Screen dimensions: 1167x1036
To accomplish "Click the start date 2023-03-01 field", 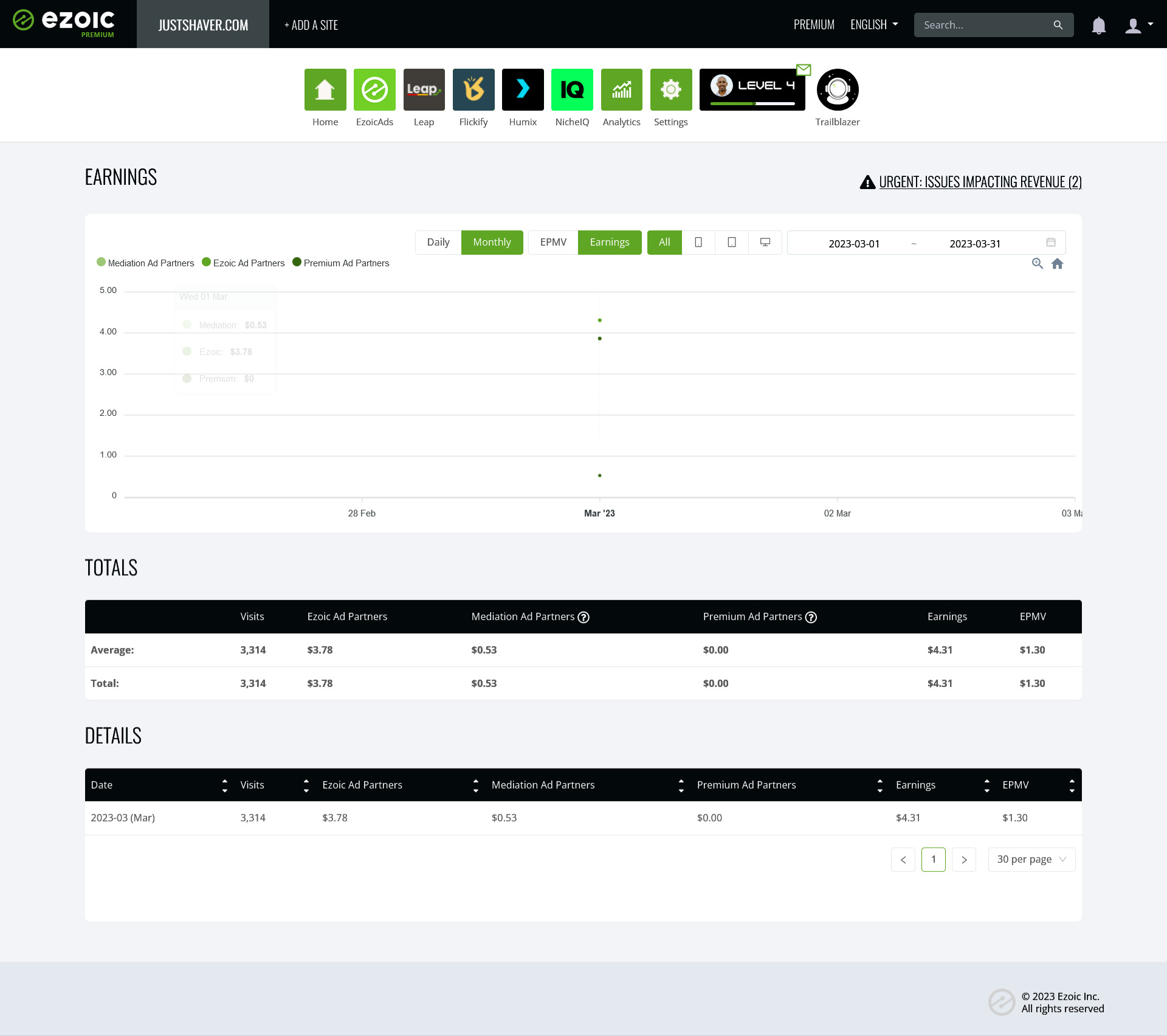I will pyautogui.click(x=854, y=243).
